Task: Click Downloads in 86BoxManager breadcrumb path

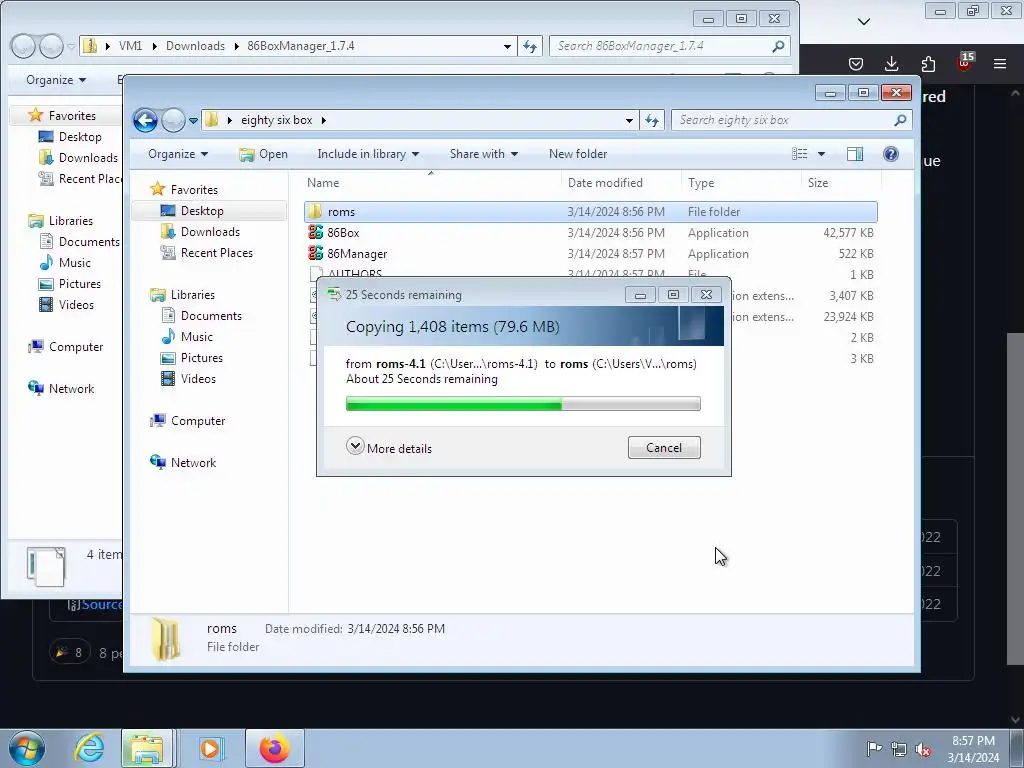Action: coord(195,46)
